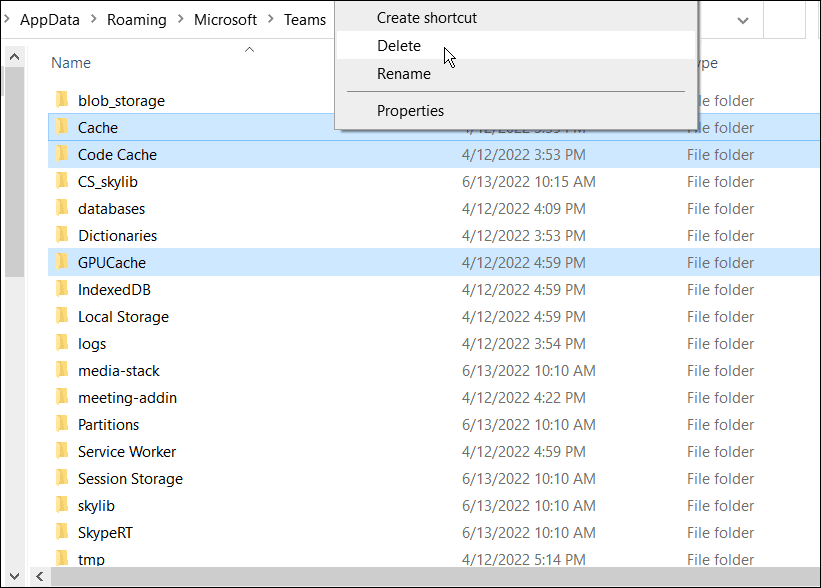
Task: Select the databases folder name
Action: [112, 209]
